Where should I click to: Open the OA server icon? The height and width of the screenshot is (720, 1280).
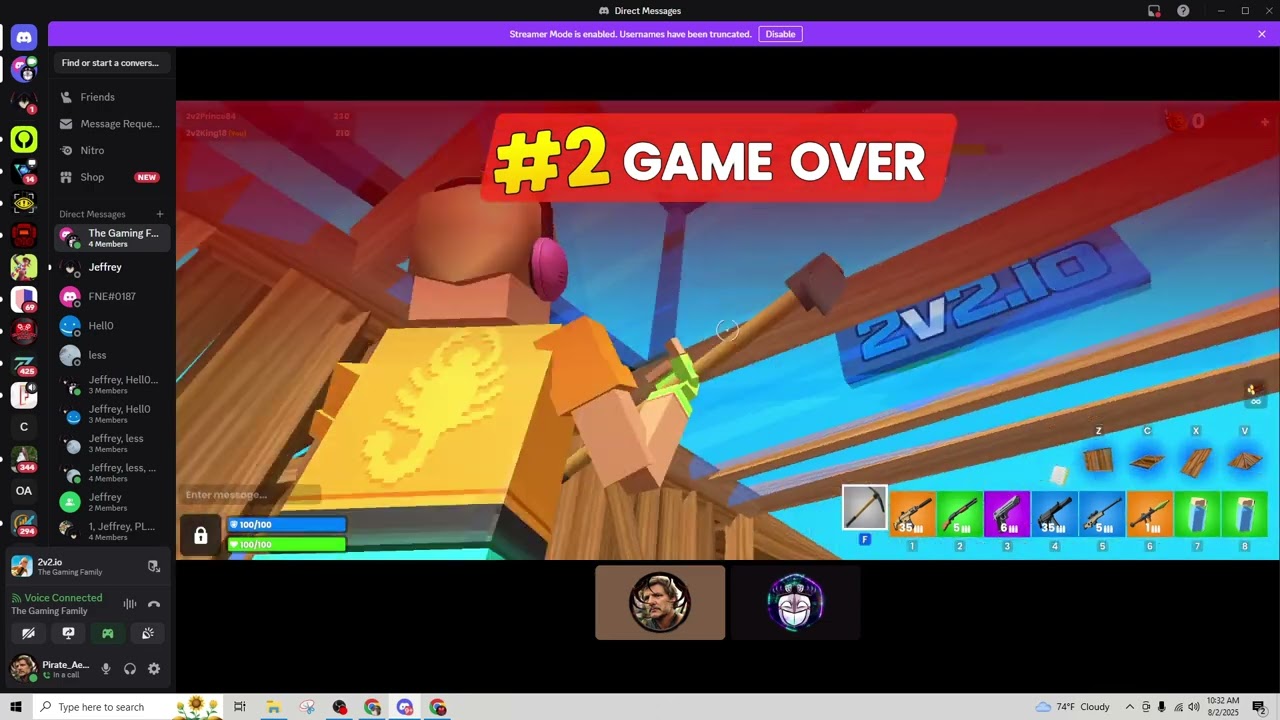pyautogui.click(x=24, y=491)
